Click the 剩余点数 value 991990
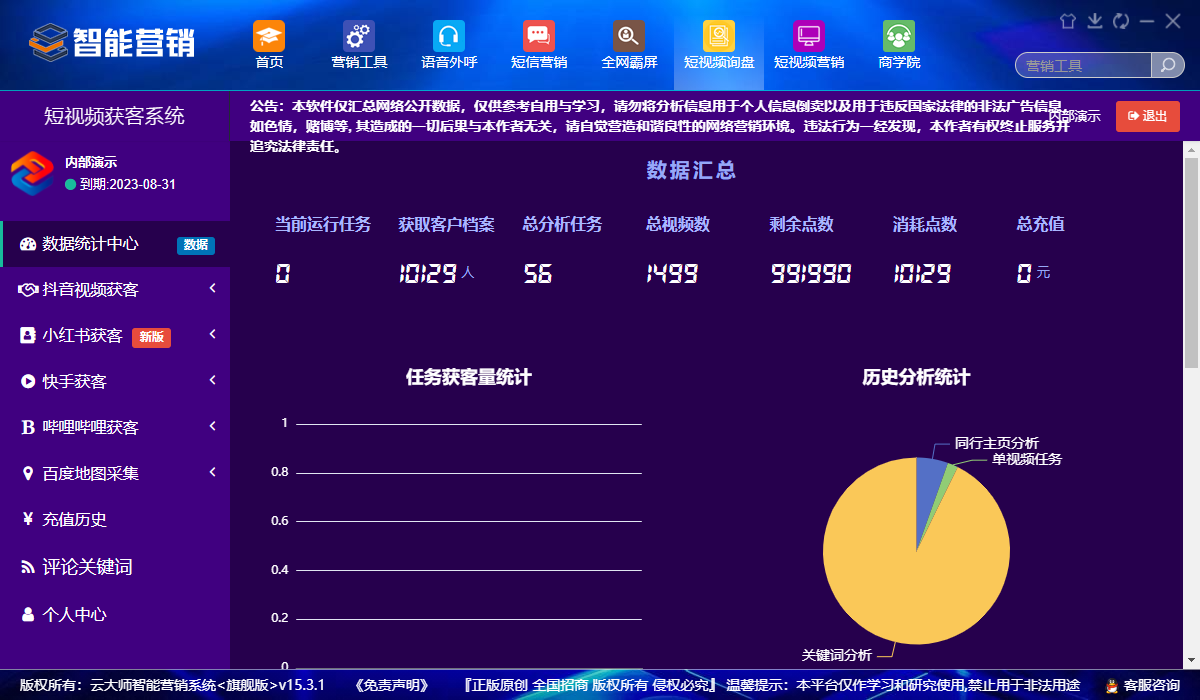 pos(810,273)
